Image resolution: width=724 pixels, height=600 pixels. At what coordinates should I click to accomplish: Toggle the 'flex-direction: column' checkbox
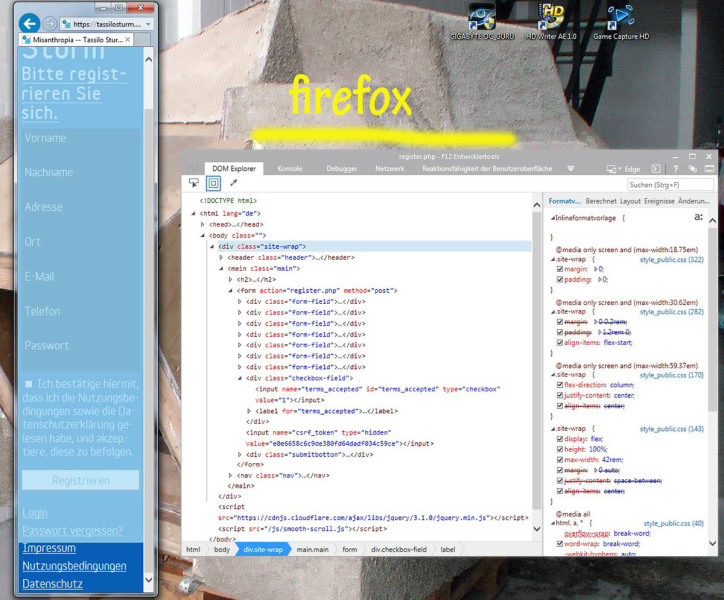tap(560, 385)
